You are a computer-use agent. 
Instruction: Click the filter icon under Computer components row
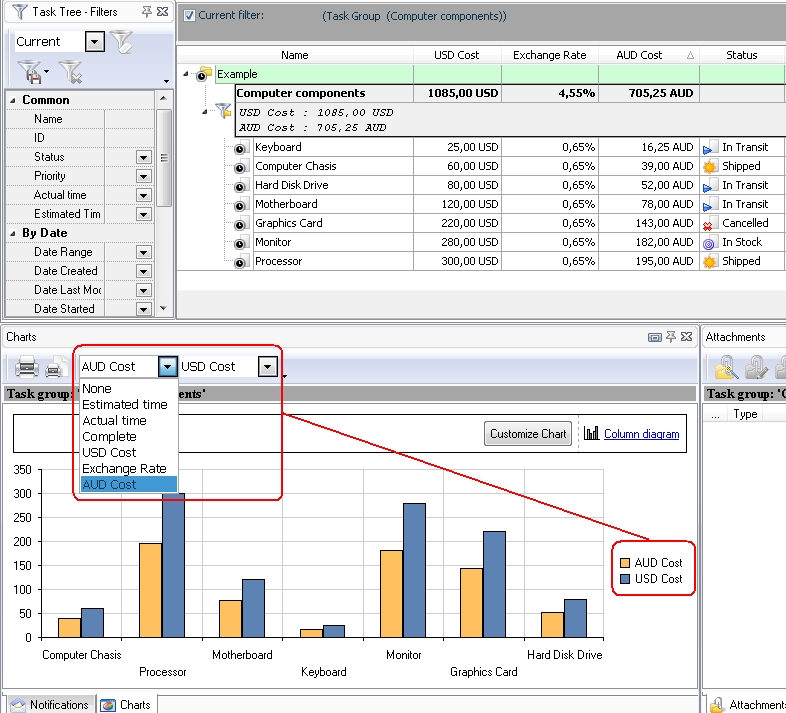[x=223, y=112]
